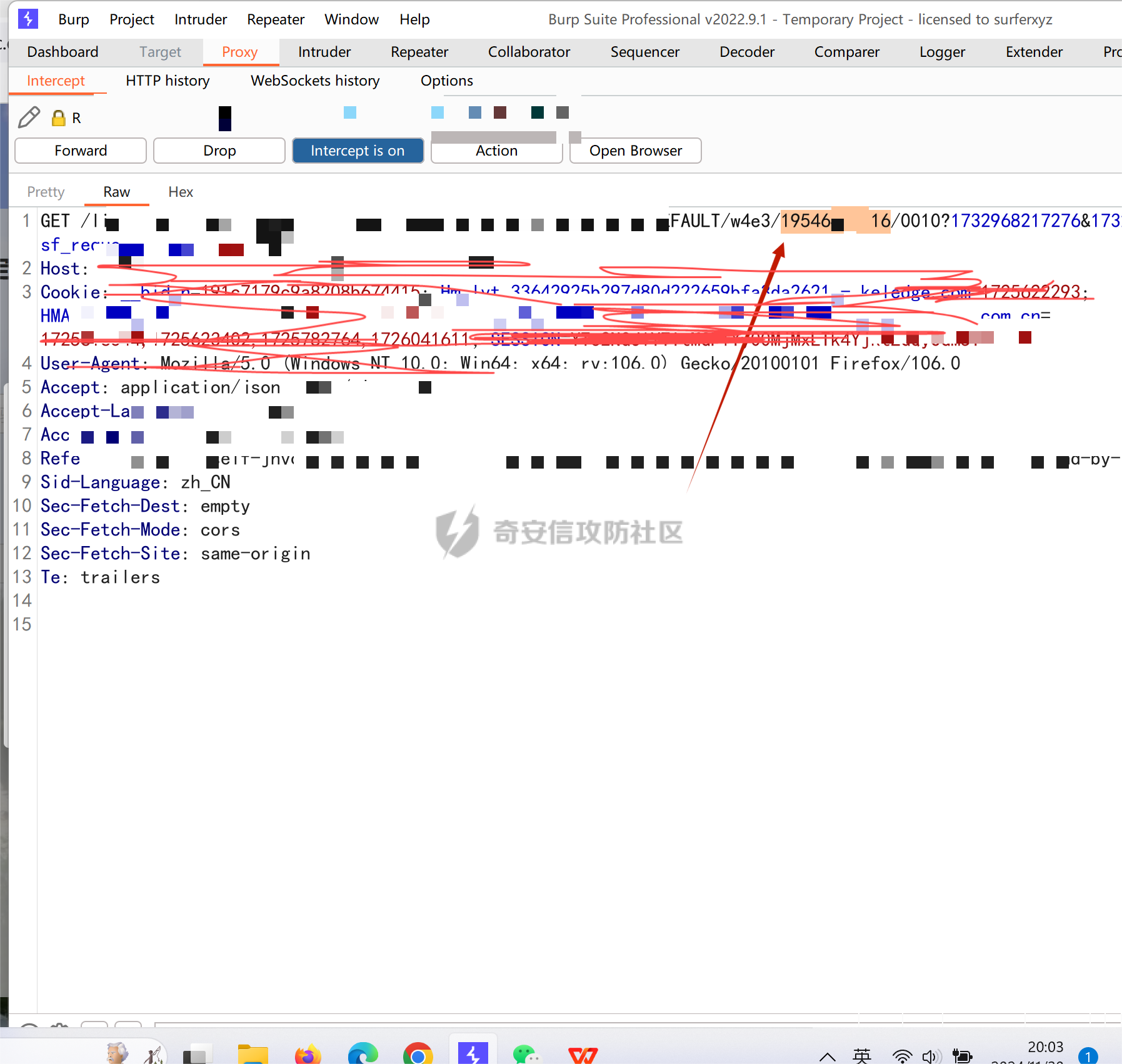The image size is (1122, 1064).
Task: Click the Forward button
Action: (x=81, y=151)
